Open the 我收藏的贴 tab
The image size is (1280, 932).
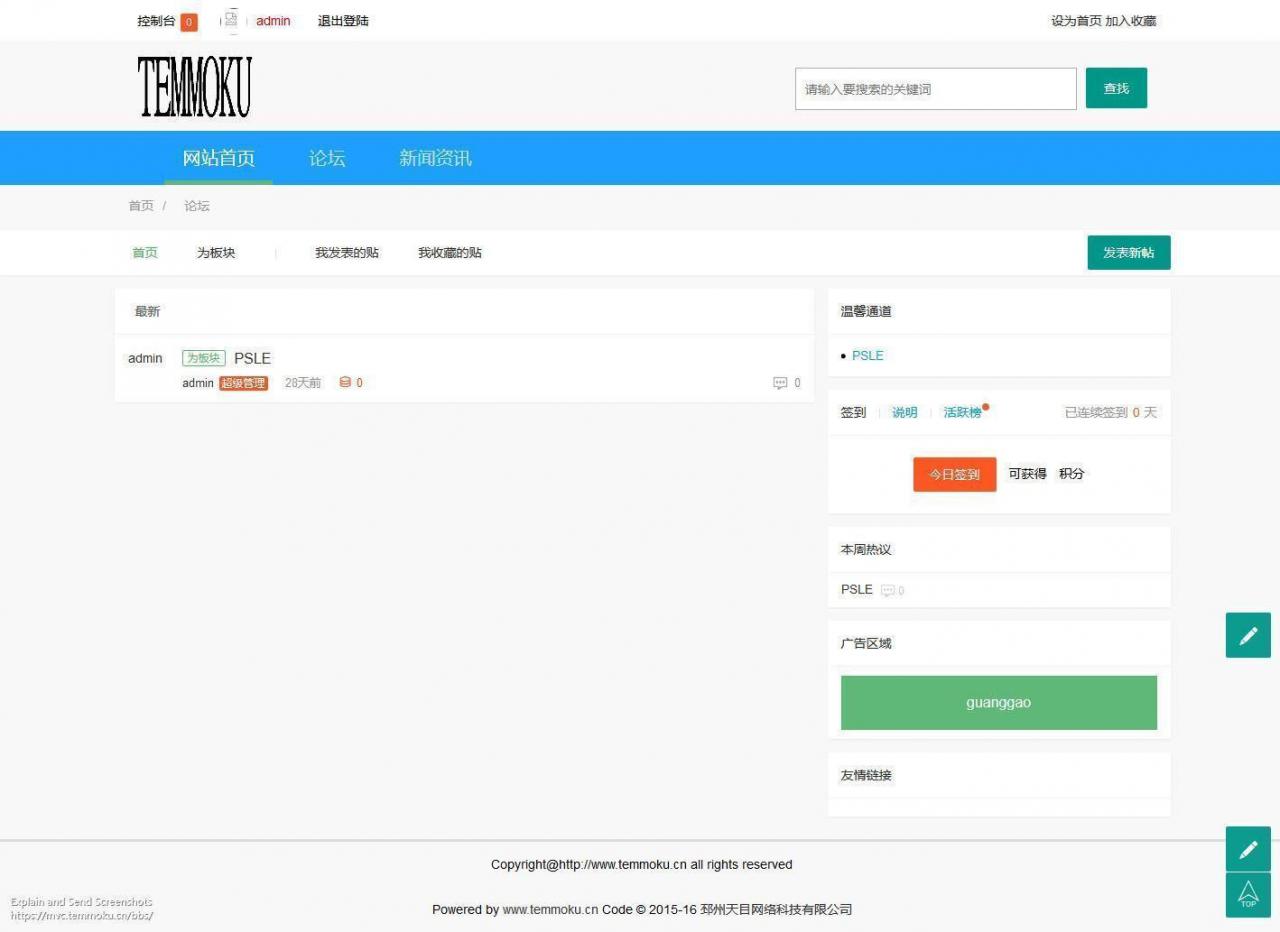[x=450, y=253]
